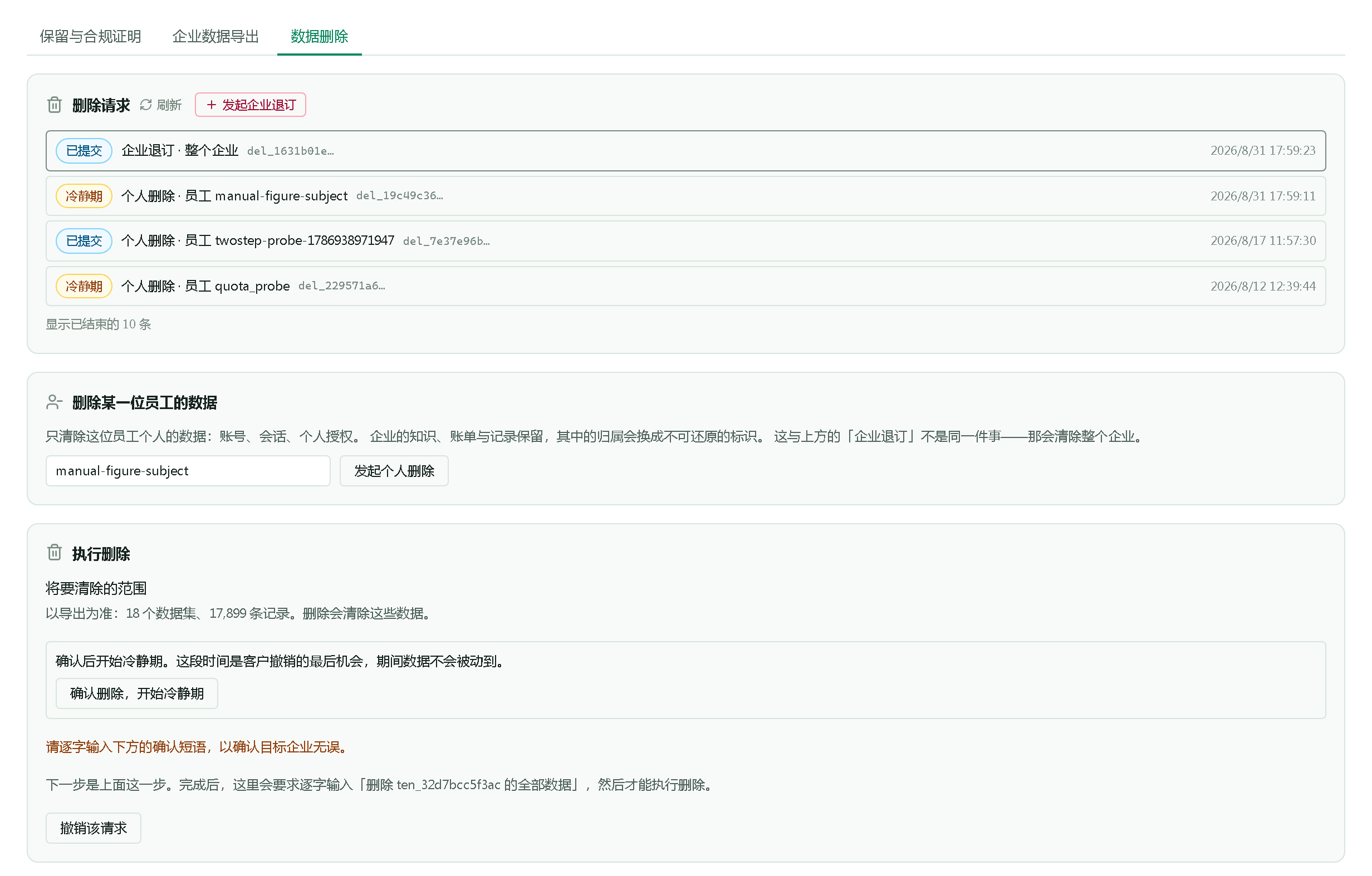1372x876 pixels.
Task: Click the del_7e37e96b… request ID
Action: point(446,241)
